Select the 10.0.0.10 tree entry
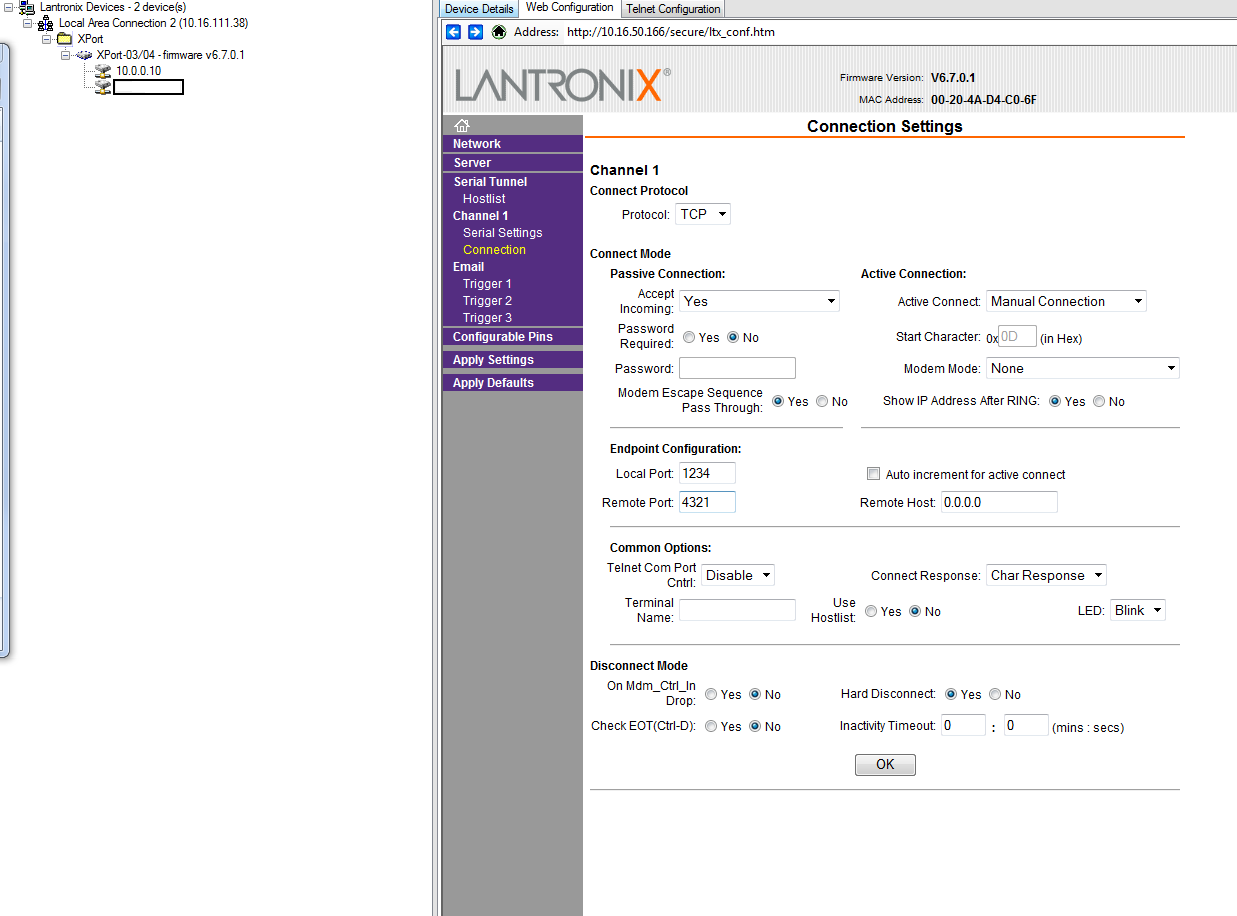 (x=138, y=71)
